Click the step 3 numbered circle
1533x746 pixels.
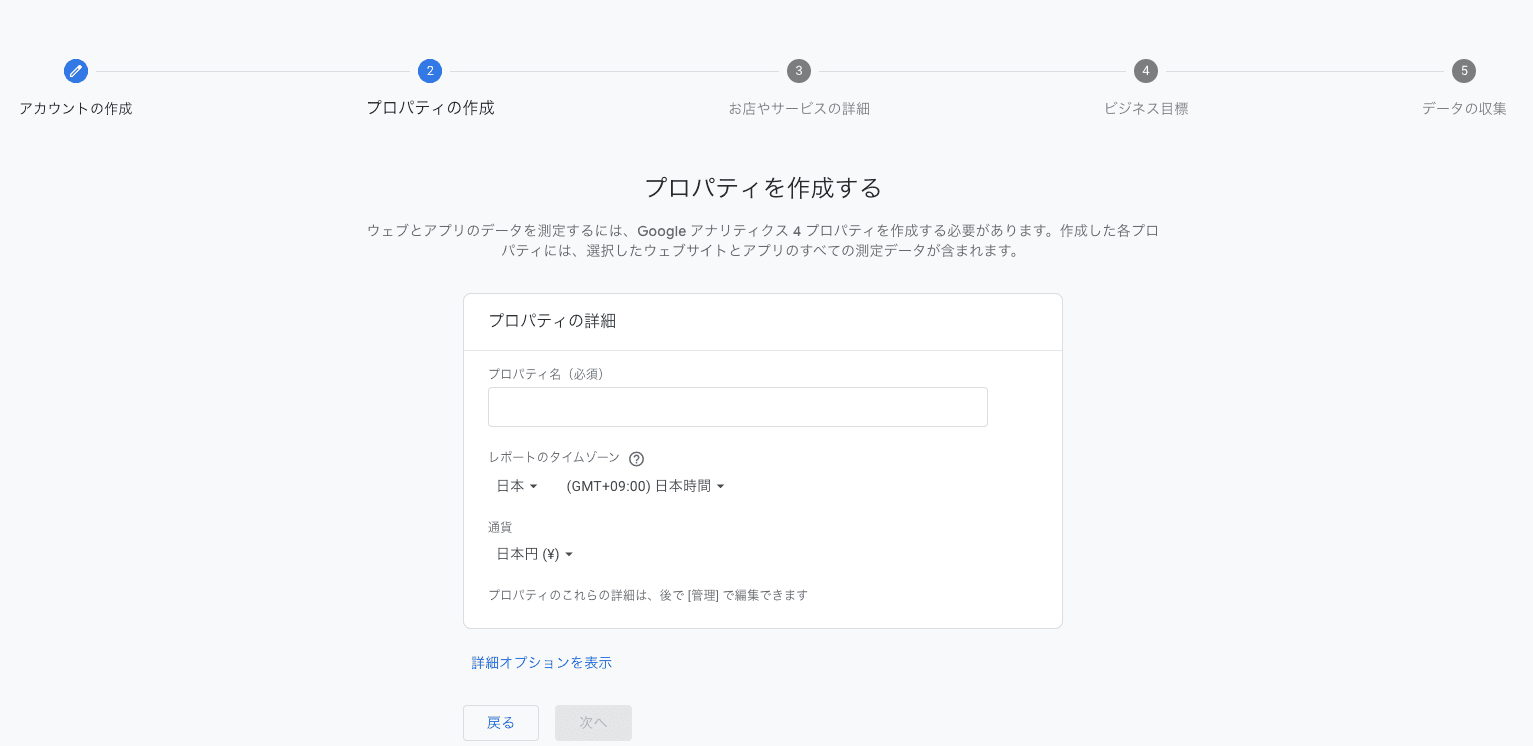click(x=798, y=71)
